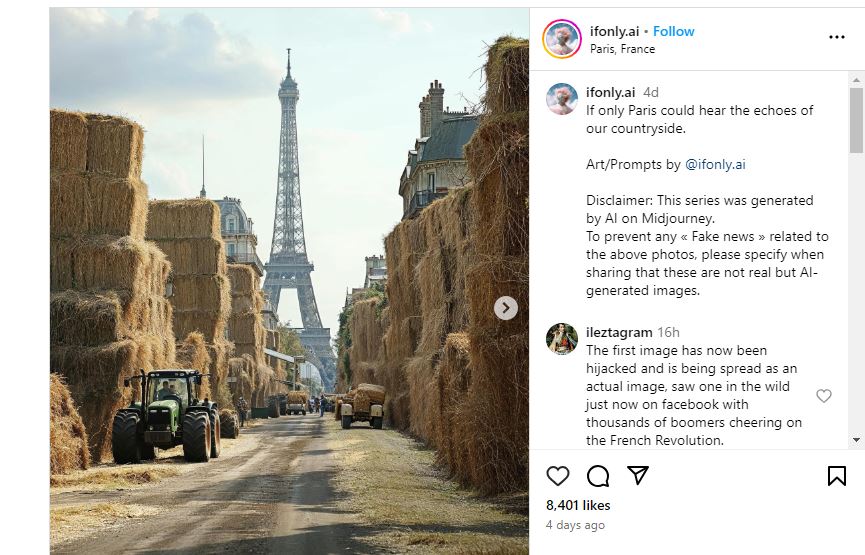Click ifonly.ai avatar beside the caption

562,99
